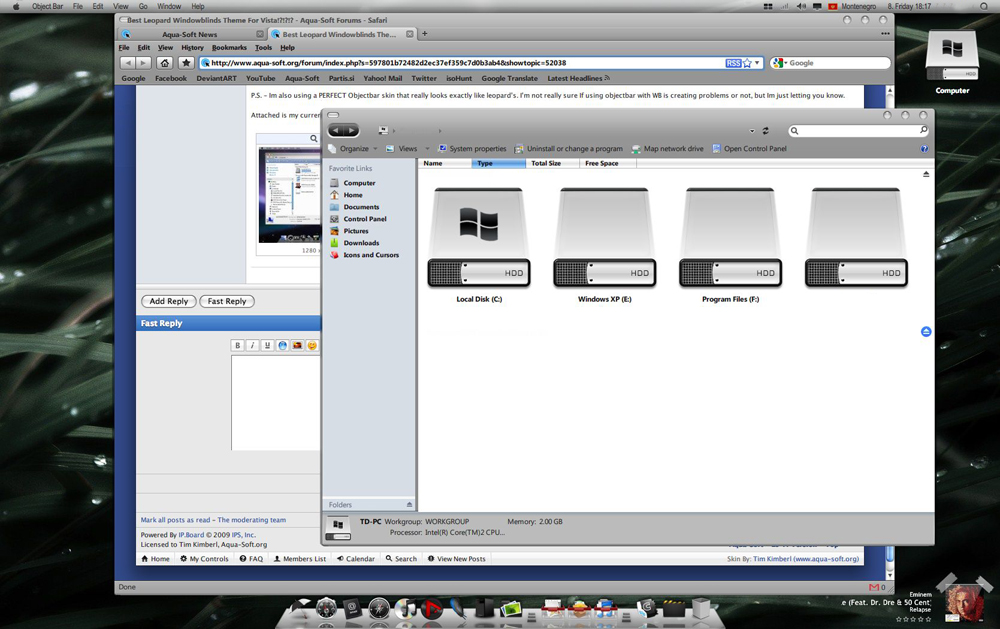Expand the Organize dropdown

coord(353,149)
